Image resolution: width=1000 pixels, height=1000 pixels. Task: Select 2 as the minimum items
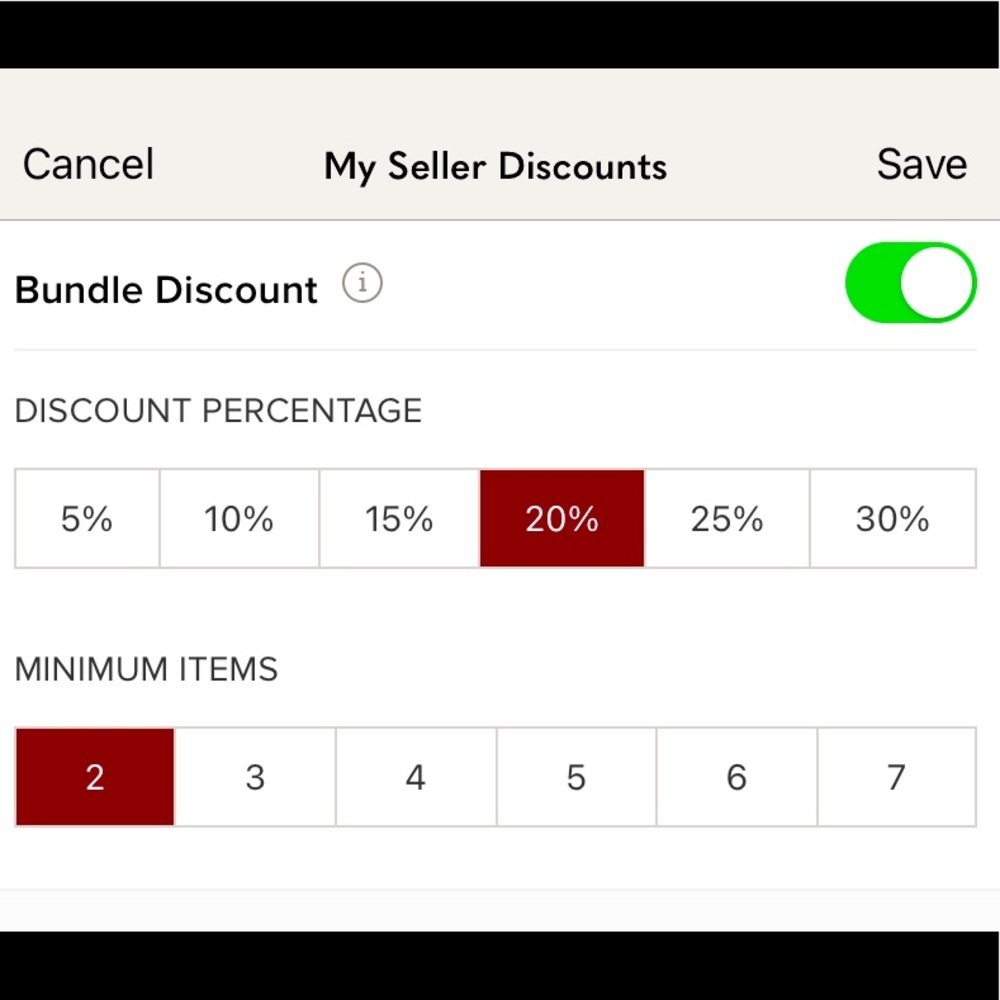point(93,777)
